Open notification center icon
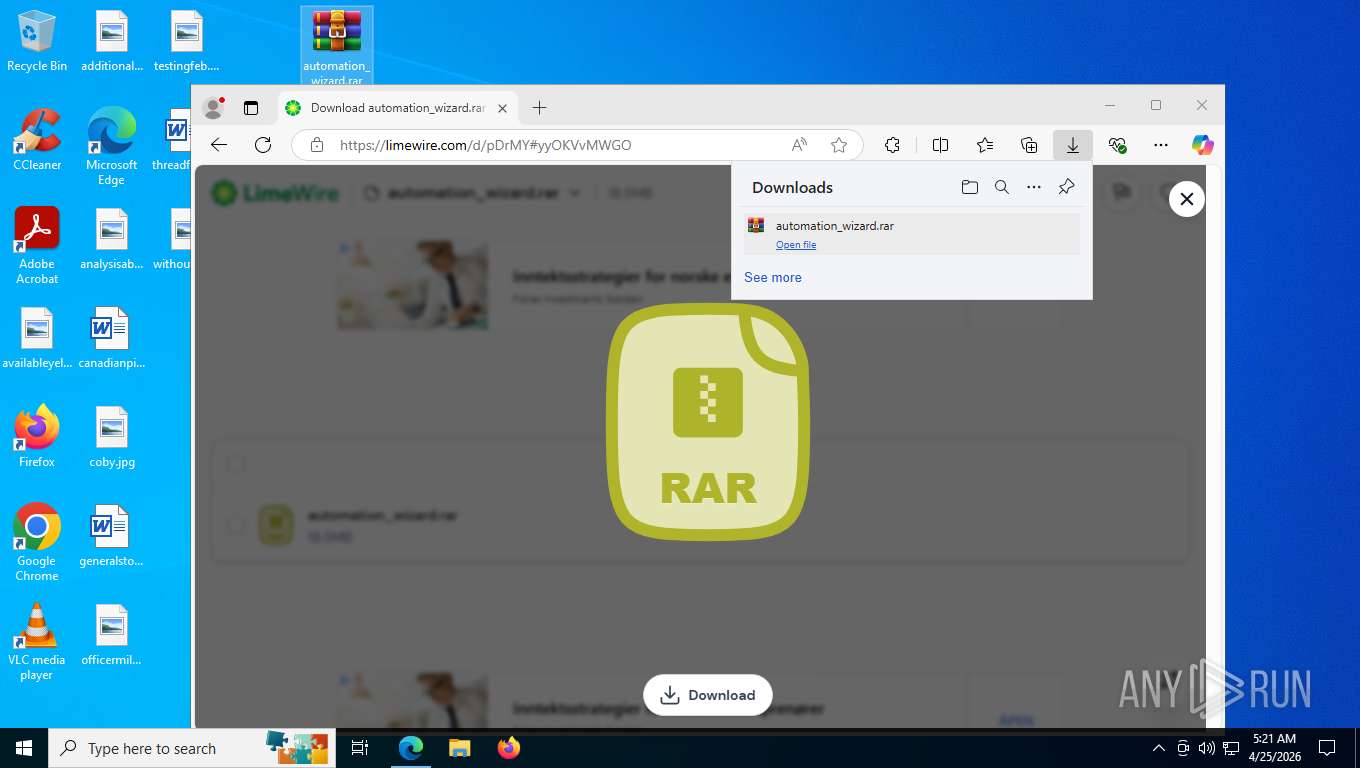The width and height of the screenshot is (1360, 768). (x=1327, y=748)
